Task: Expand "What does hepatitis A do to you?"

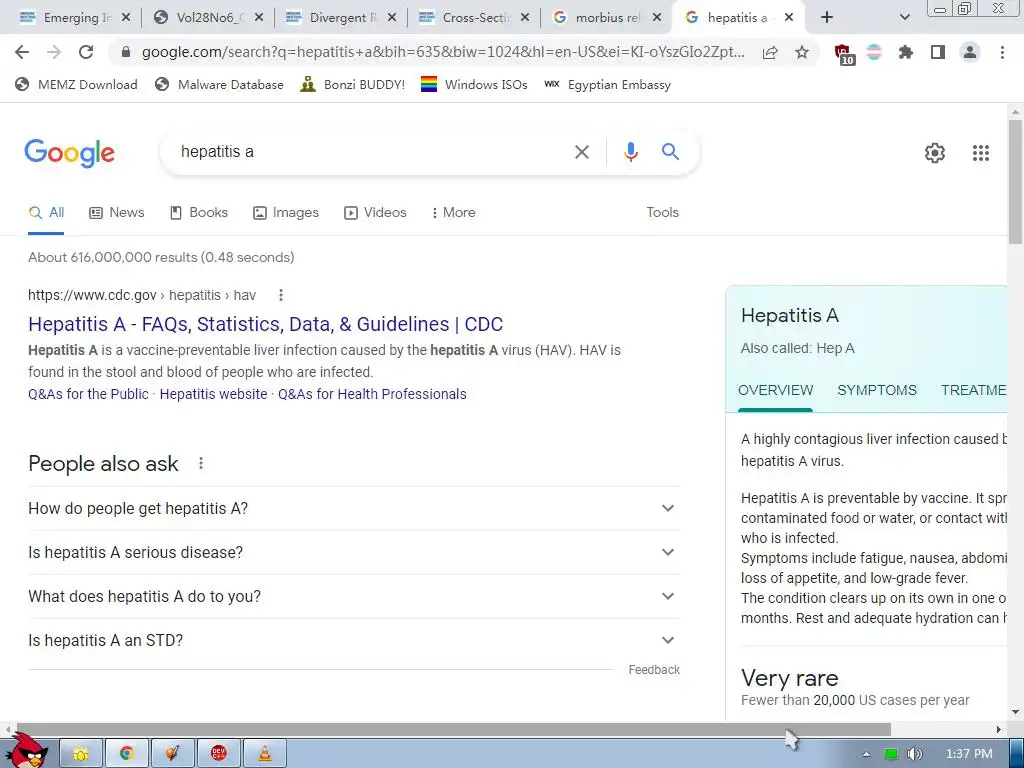Action: pyautogui.click(x=354, y=596)
